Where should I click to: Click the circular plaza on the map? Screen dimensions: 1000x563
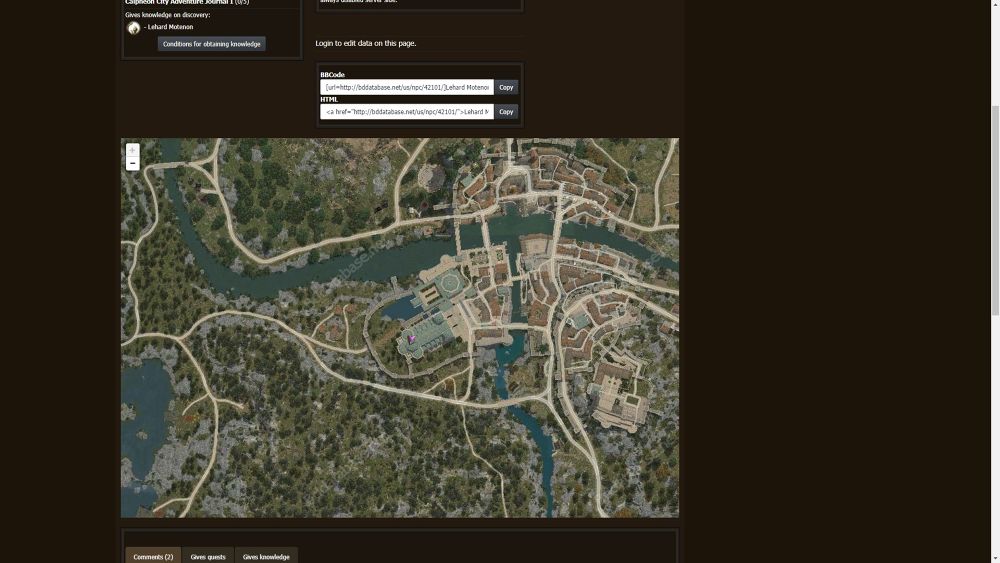(x=452, y=284)
